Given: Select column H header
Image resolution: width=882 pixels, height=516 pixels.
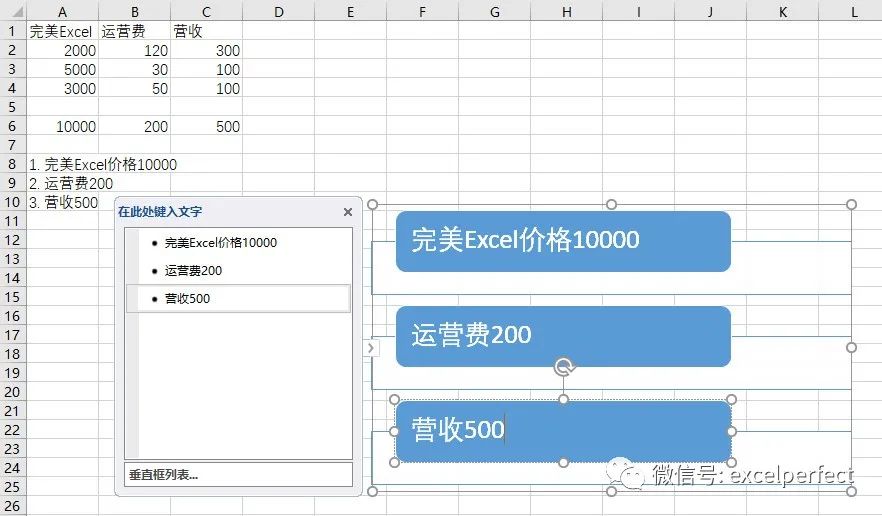Looking at the screenshot, I should (x=566, y=11).
